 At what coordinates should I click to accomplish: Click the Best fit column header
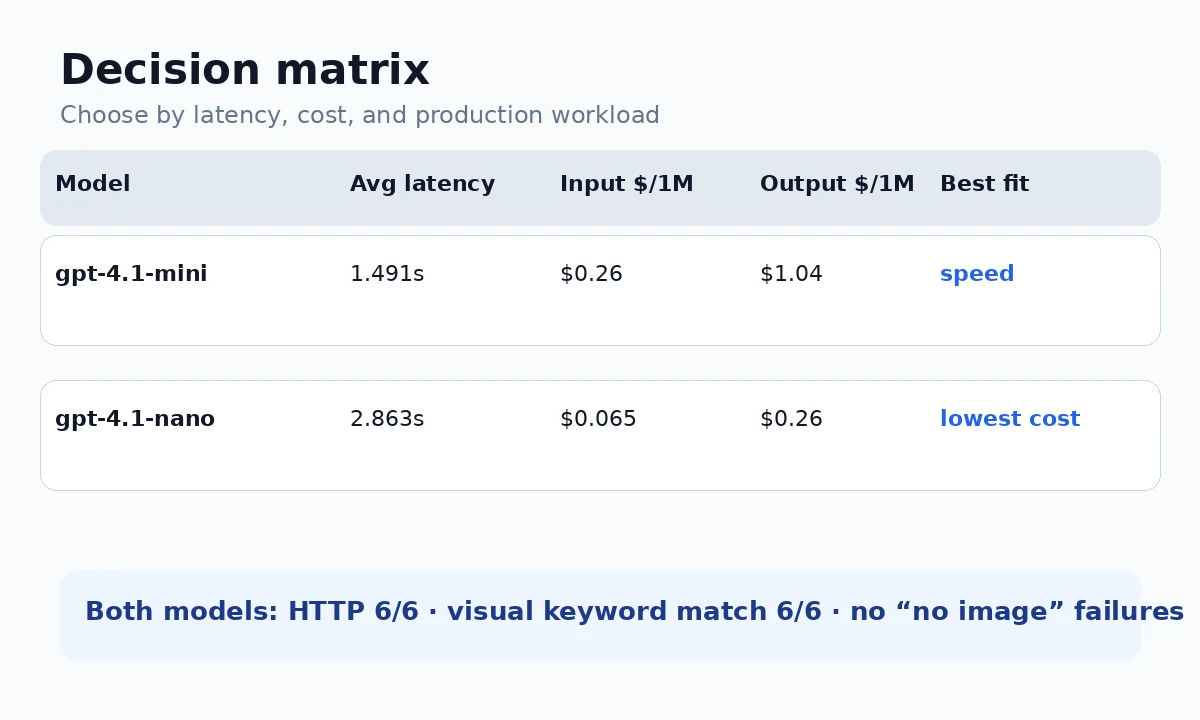point(984,184)
